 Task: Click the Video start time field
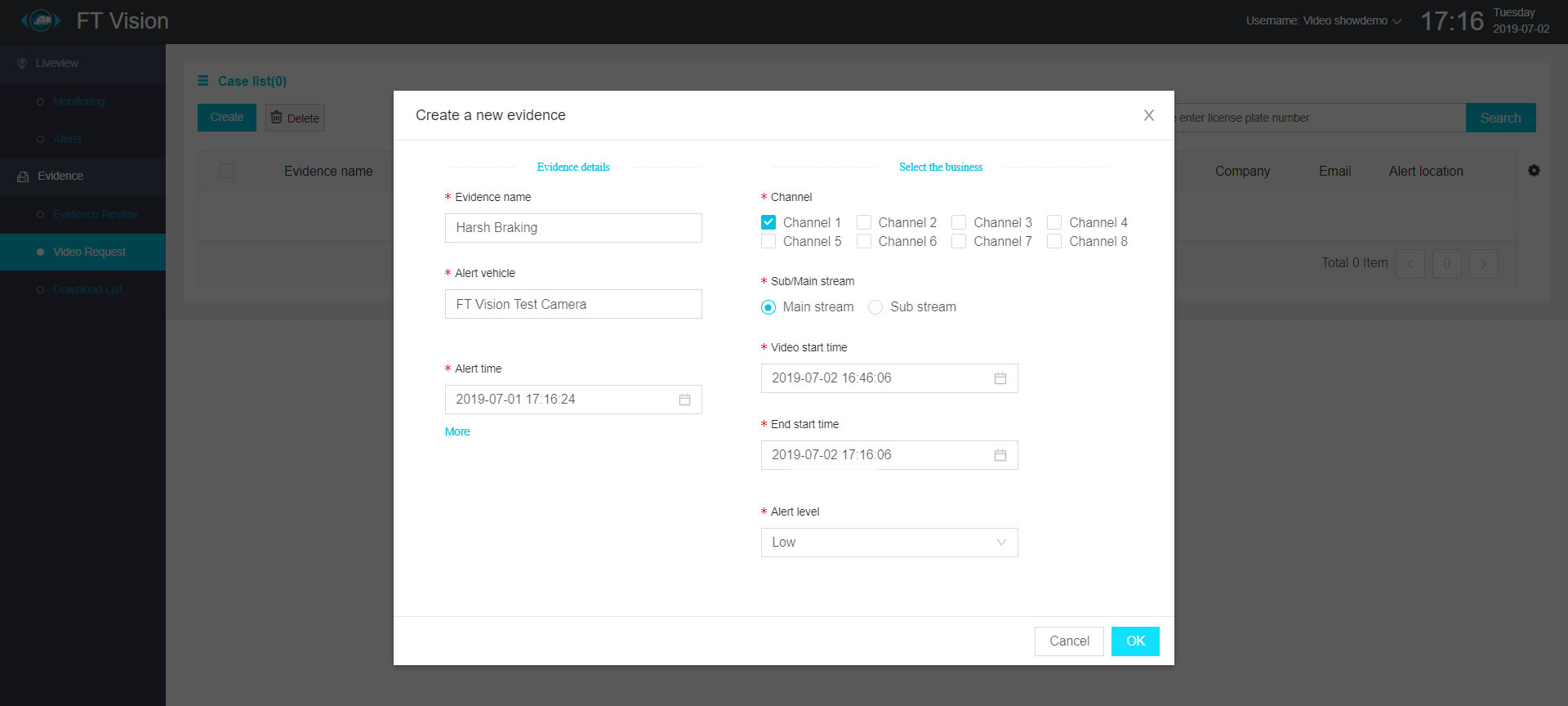click(x=889, y=378)
